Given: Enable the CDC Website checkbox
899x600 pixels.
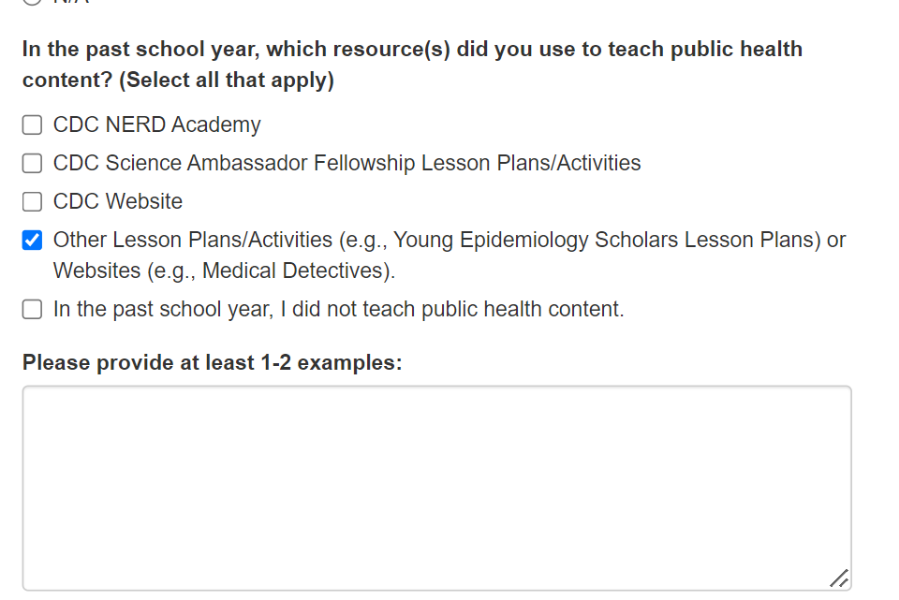Looking at the screenshot, I should (x=33, y=202).
